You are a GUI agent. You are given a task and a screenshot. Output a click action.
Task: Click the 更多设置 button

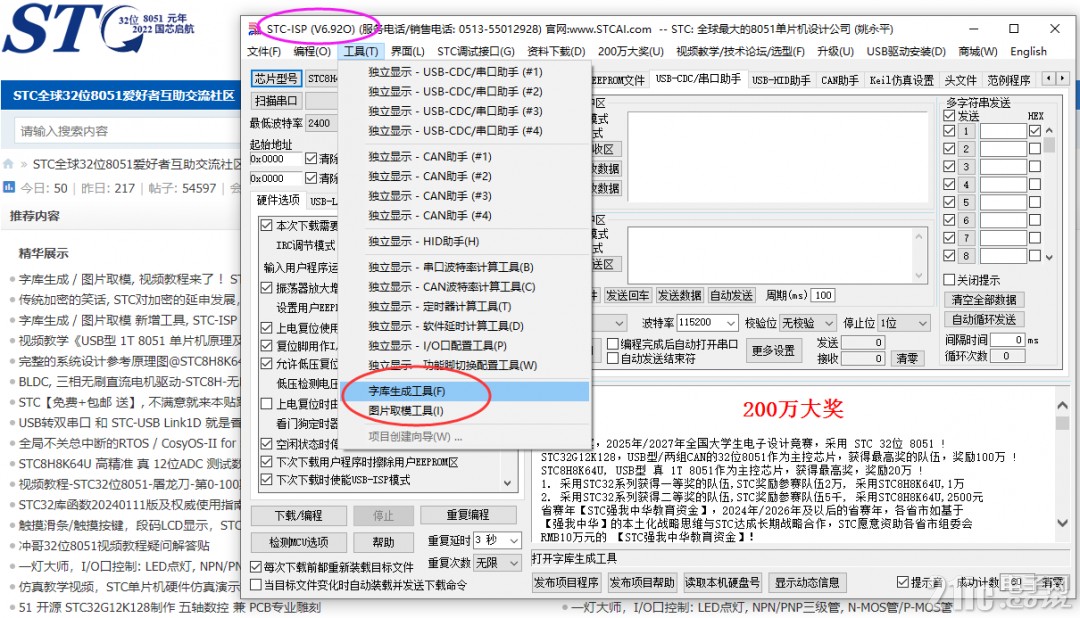click(x=773, y=351)
